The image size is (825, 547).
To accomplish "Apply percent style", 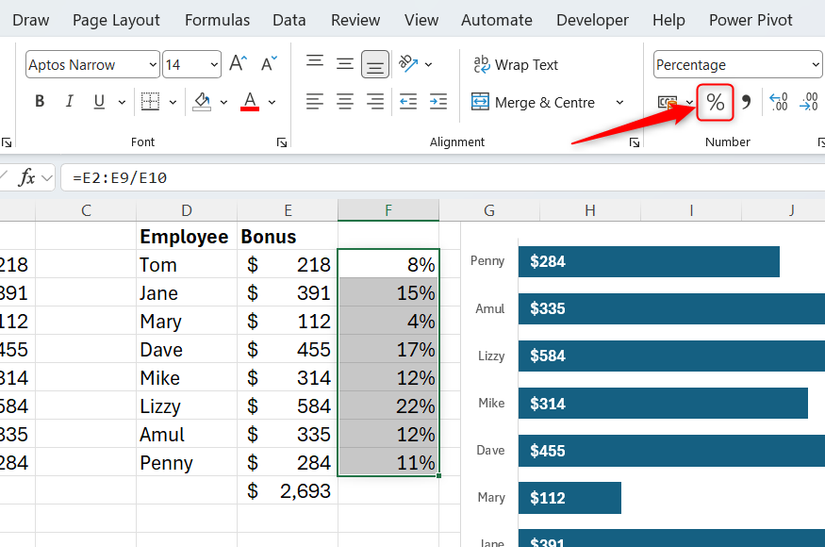I will pyautogui.click(x=715, y=102).
